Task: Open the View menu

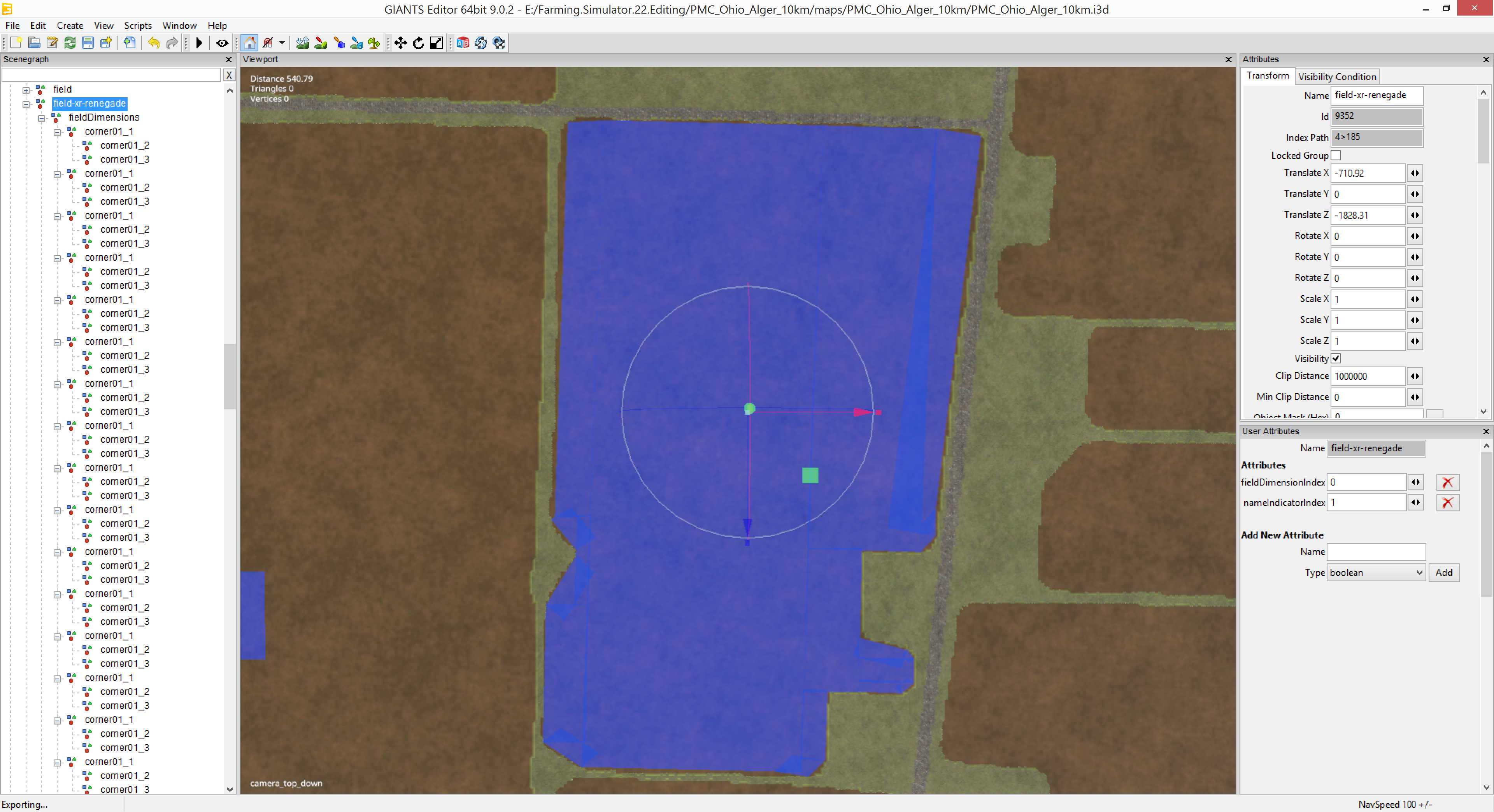Action: click(104, 26)
